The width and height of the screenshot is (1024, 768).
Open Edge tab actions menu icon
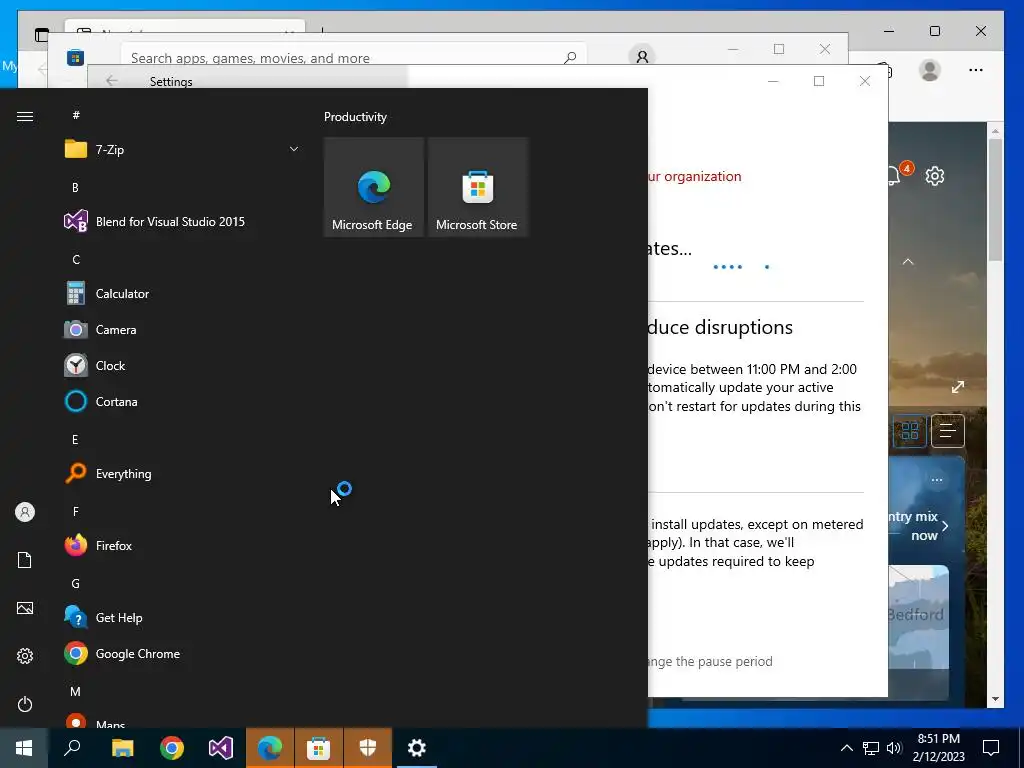pyautogui.click(x=42, y=35)
